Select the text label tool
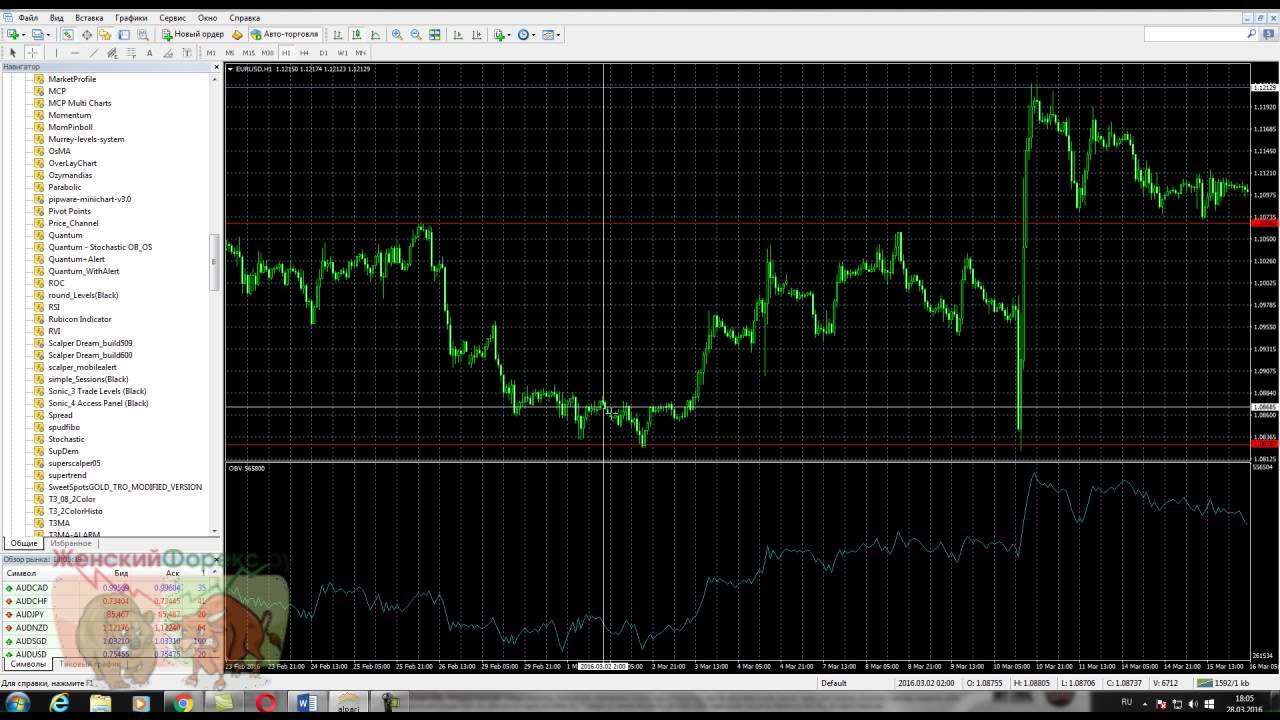Screen dimensions: 1280x720 [x=187, y=52]
